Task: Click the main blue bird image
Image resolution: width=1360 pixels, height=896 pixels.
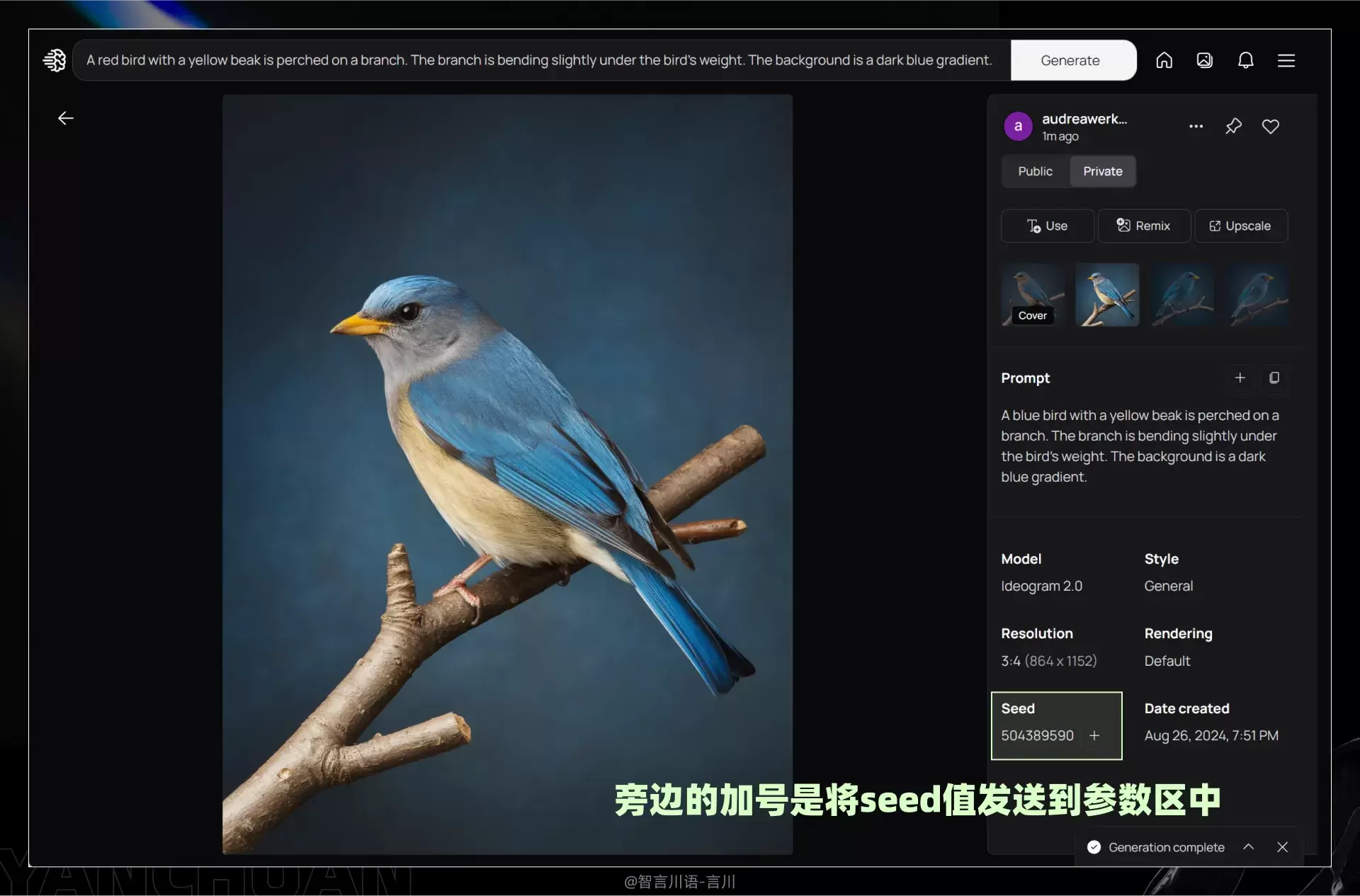Action: tap(507, 474)
